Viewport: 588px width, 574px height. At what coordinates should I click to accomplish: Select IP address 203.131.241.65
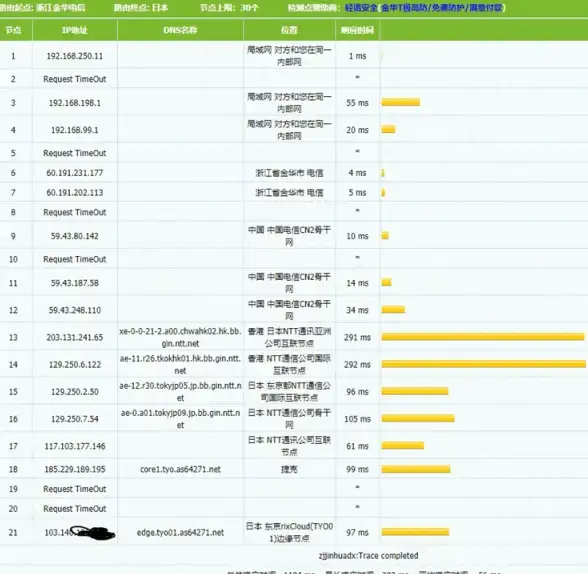click(x=75, y=337)
